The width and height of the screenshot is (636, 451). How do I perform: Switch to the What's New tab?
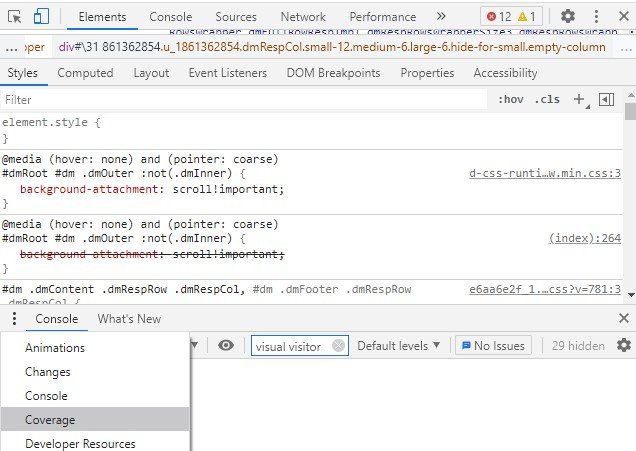(129, 319)
